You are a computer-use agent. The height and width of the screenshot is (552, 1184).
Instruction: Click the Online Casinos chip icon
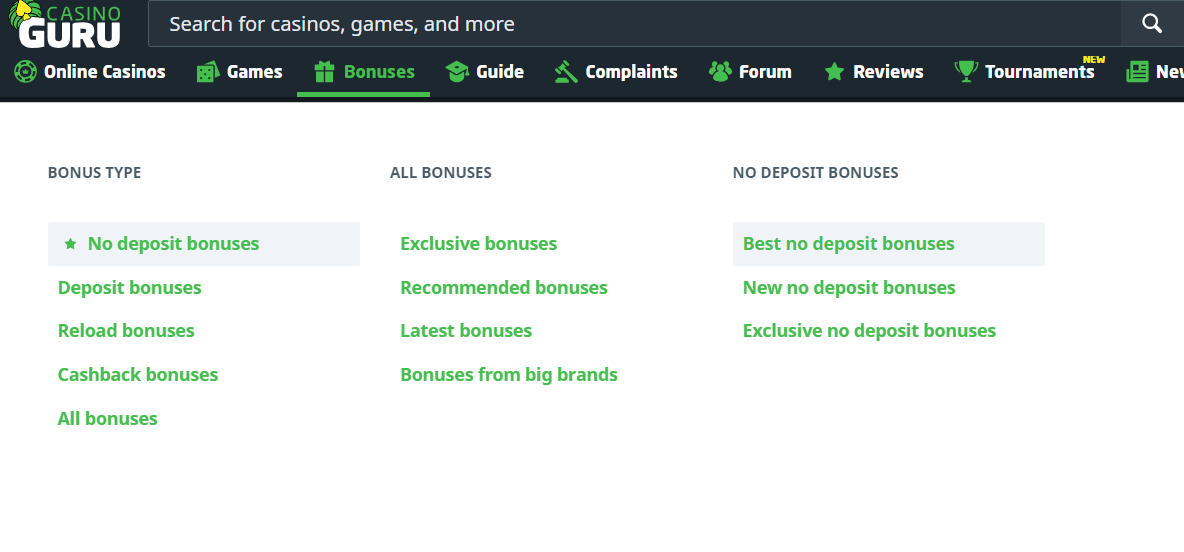tap(25, 72)
